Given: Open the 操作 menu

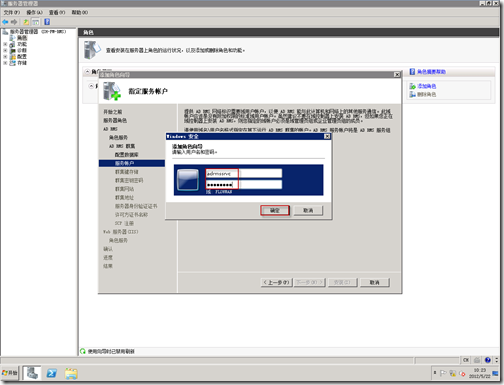Looking at the screenshot, I should pos(34,12).
